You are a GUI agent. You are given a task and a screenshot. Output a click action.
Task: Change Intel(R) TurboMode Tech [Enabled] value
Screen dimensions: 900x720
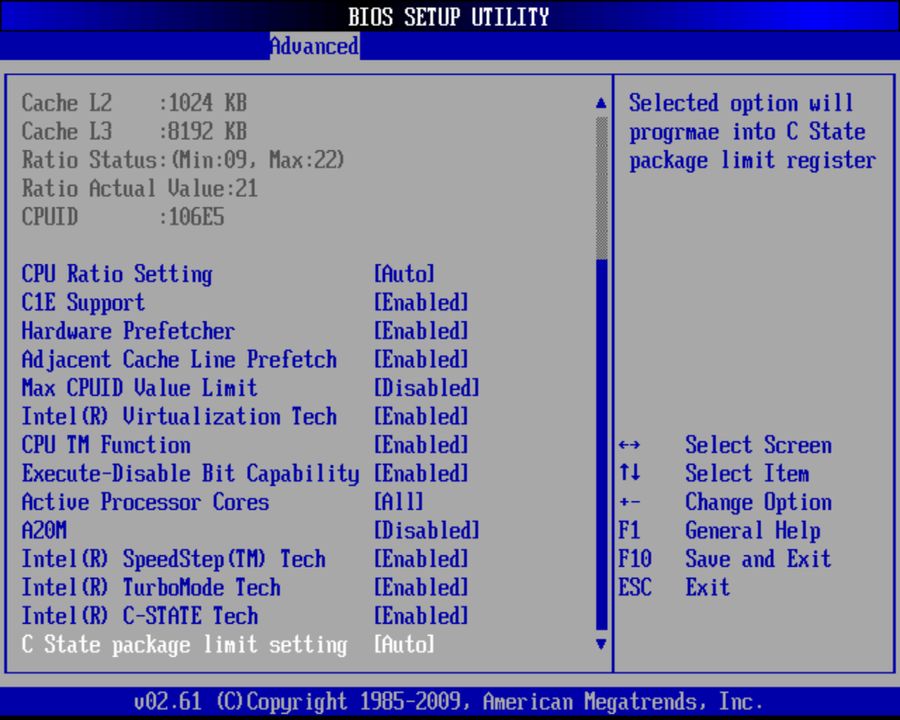[x=421, y=587]
